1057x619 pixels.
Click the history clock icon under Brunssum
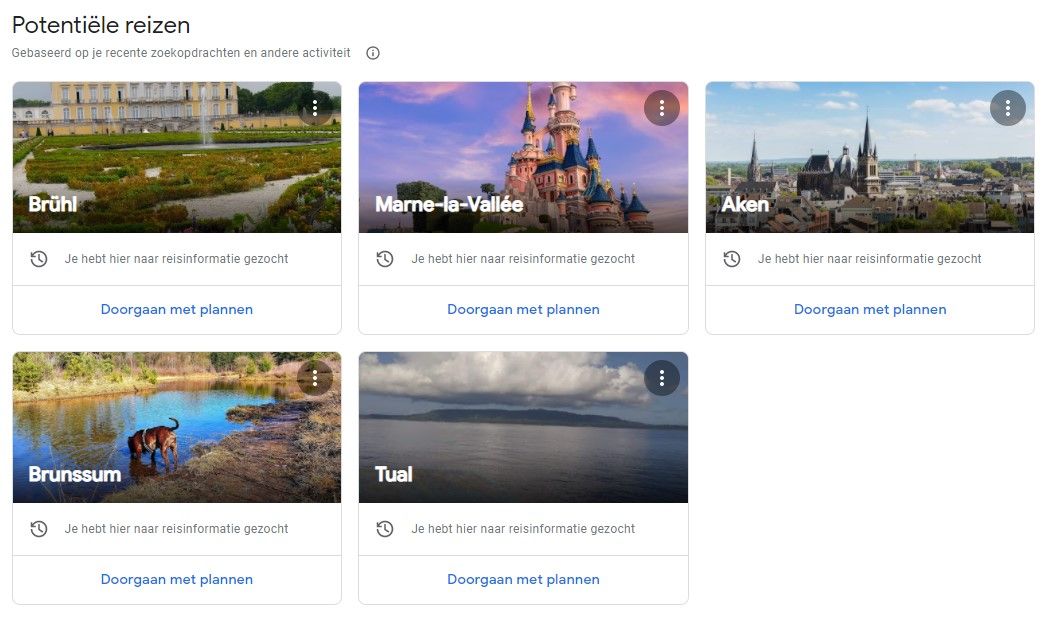[x=39, y=529]
